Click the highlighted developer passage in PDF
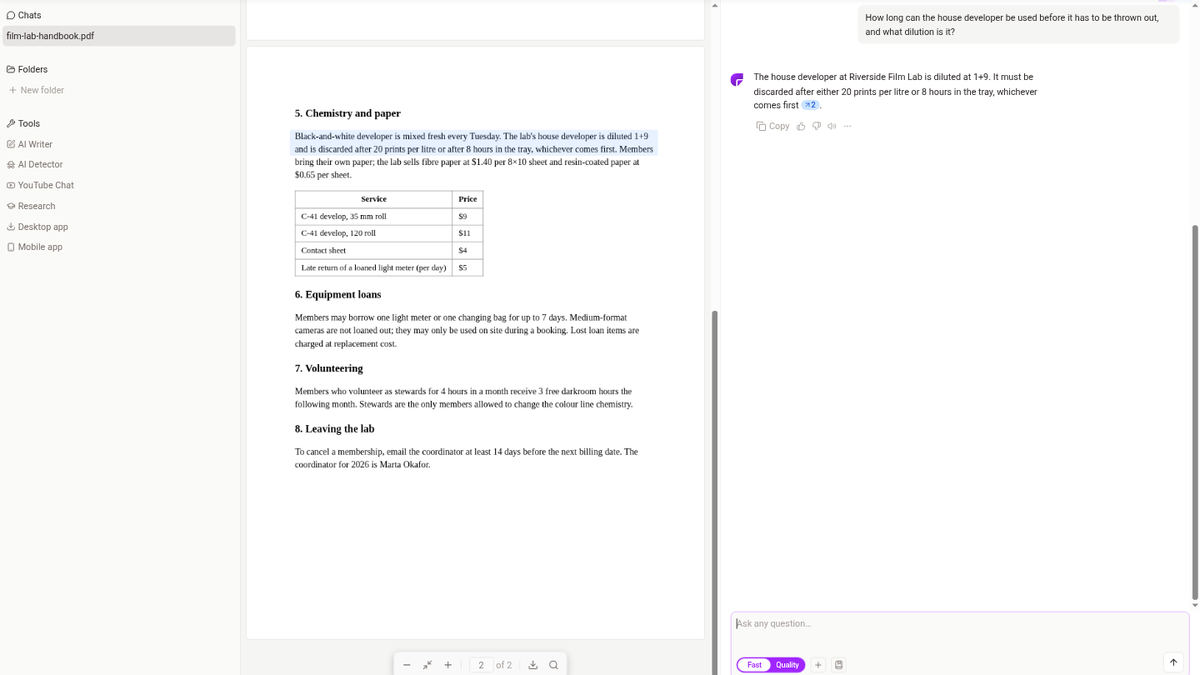This screenshot has height=675, width=1200. pos(474,142)
